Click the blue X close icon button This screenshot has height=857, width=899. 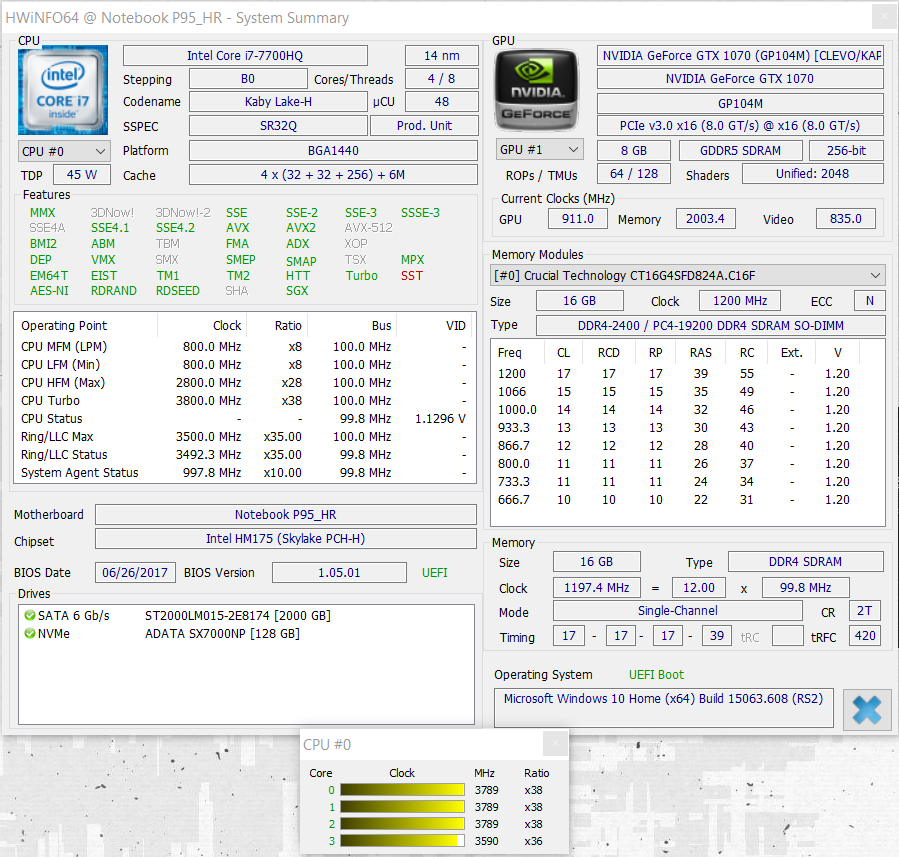[x=866, y=710]
